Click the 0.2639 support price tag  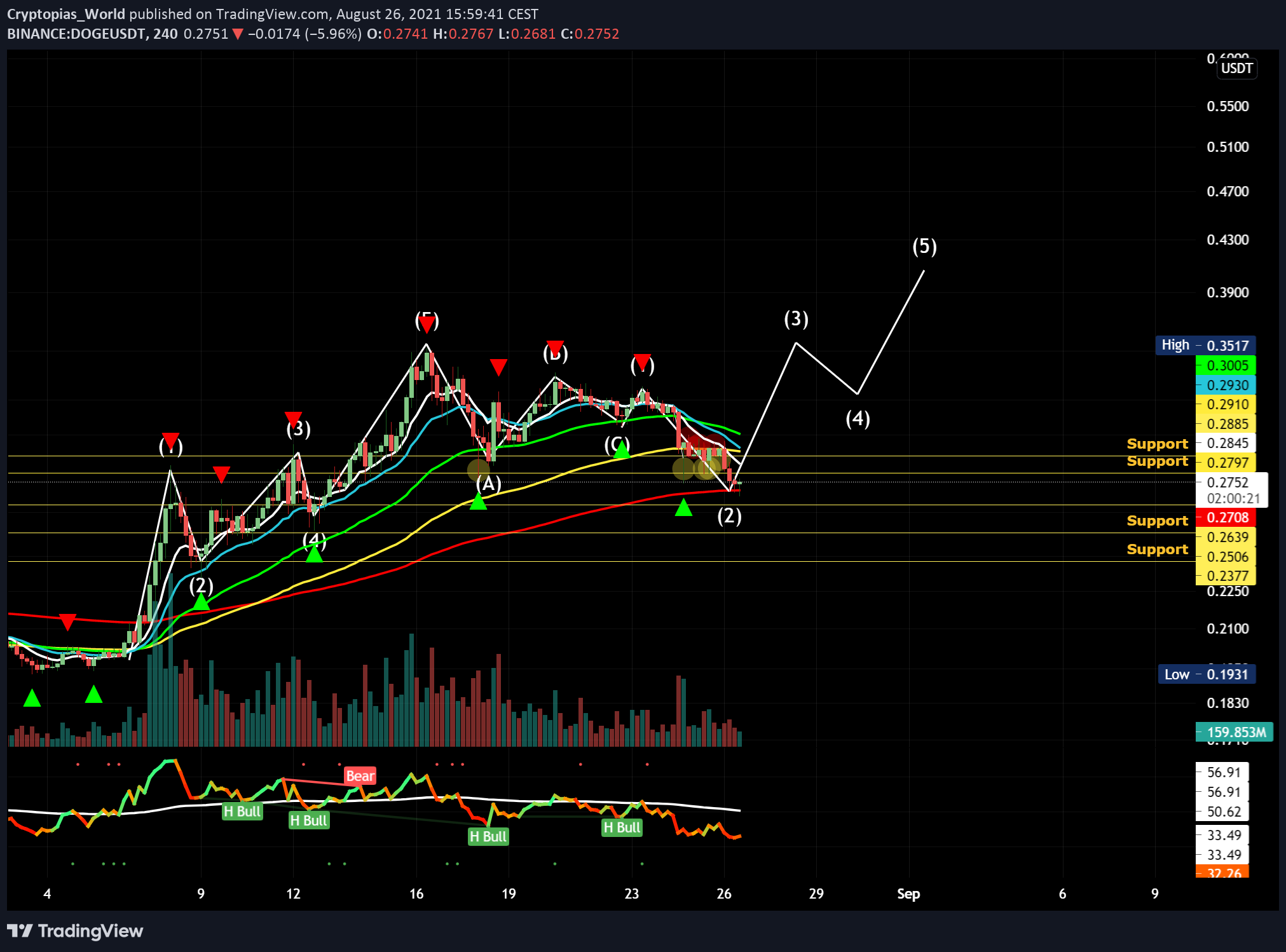coord(1226,537)
